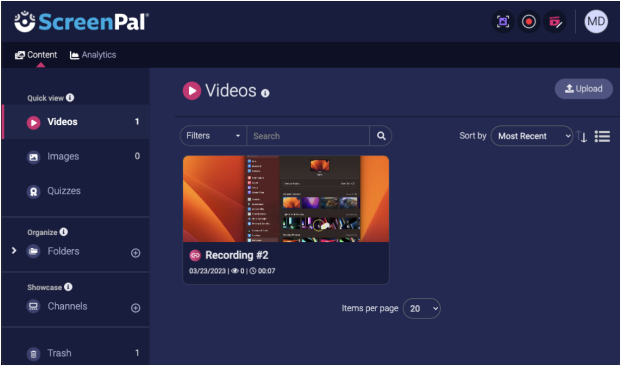The height and width of the screenshot is (367, 621).
Task: Open the Recording #2 video thumbnail
Action: click(x=286, y=199)
